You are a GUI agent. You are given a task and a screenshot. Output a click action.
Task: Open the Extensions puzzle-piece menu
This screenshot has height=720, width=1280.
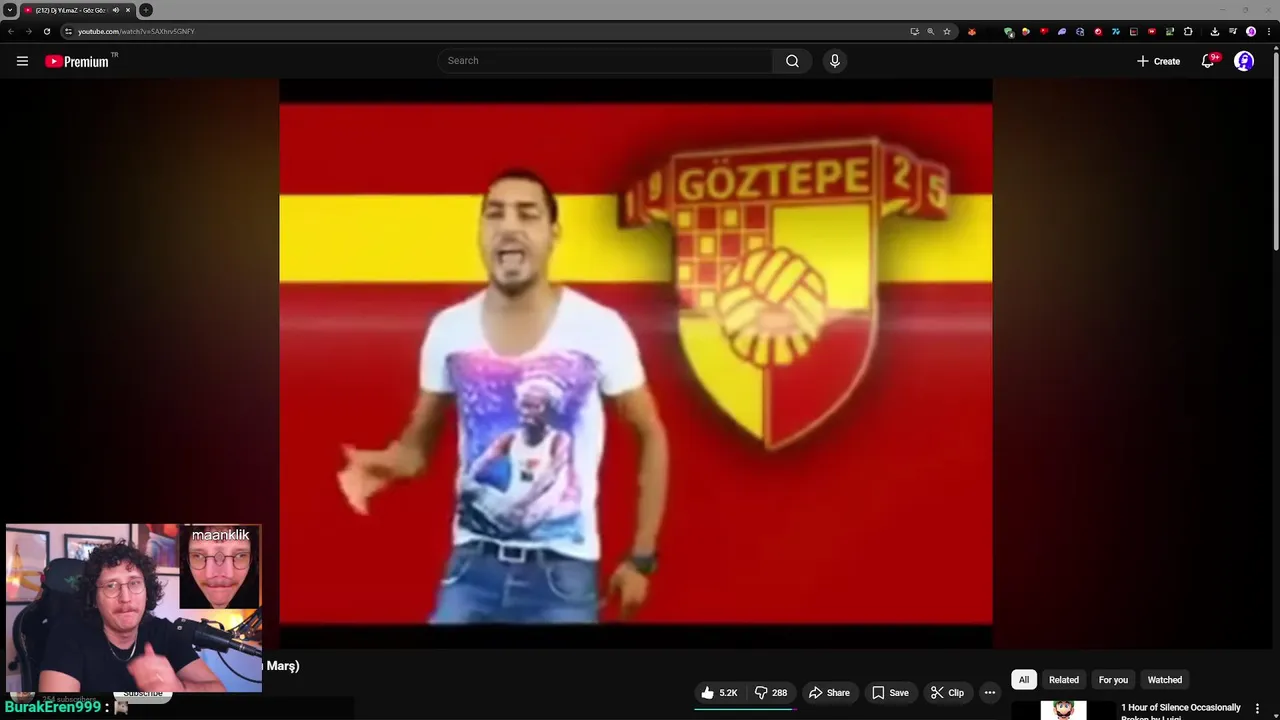click(1188, 31)
